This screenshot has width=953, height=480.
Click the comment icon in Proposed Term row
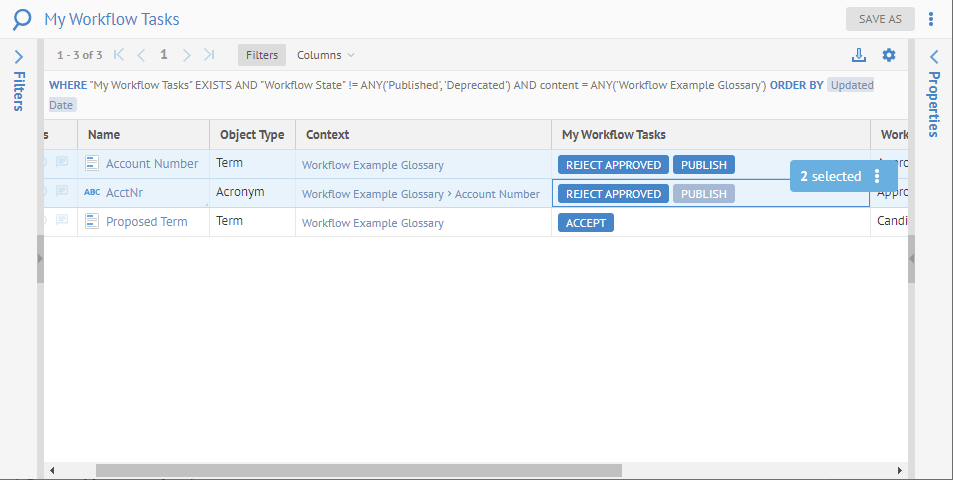[62, 221]
